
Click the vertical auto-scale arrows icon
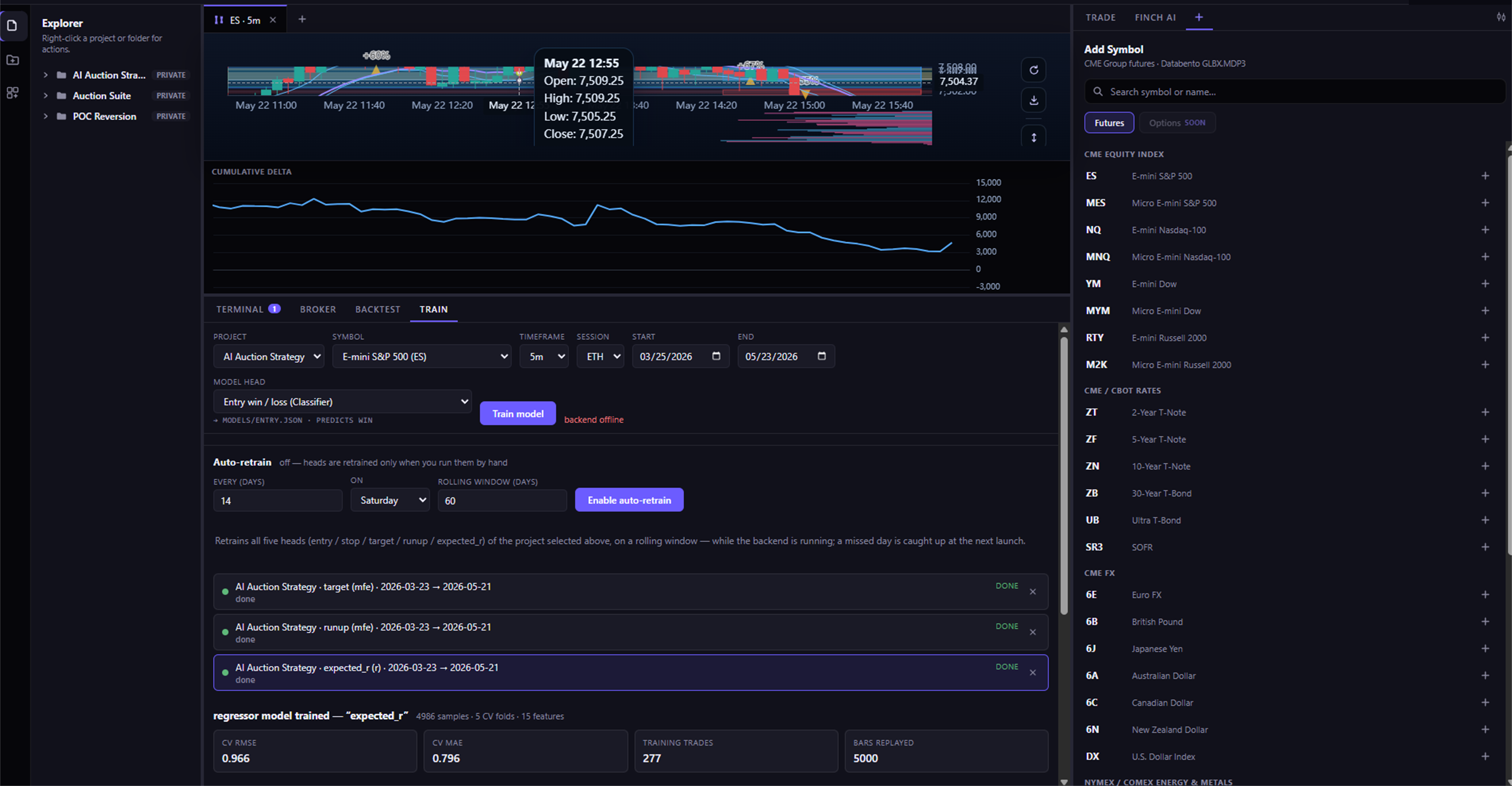(1034, 137)
